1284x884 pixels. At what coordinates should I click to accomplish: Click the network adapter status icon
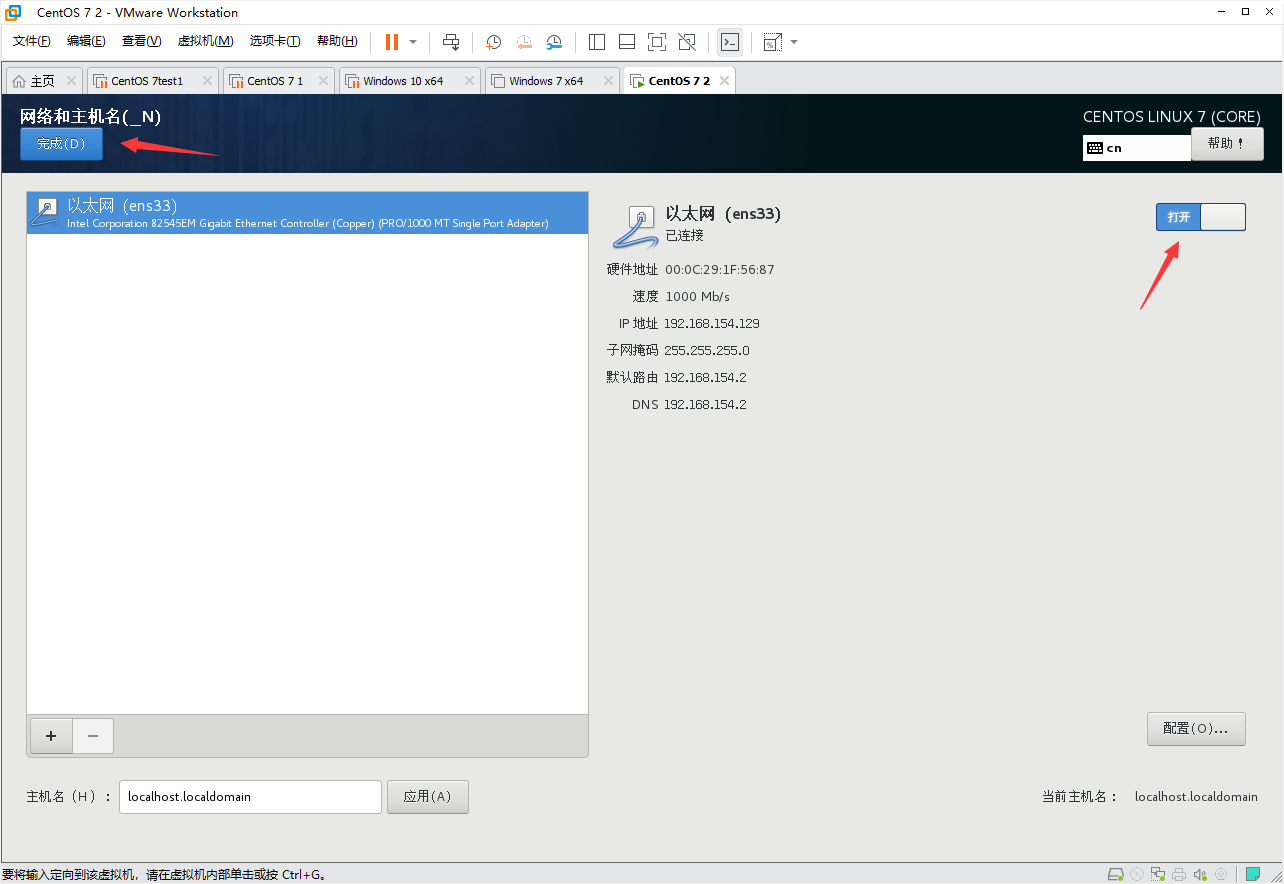tap(1158, 874)
